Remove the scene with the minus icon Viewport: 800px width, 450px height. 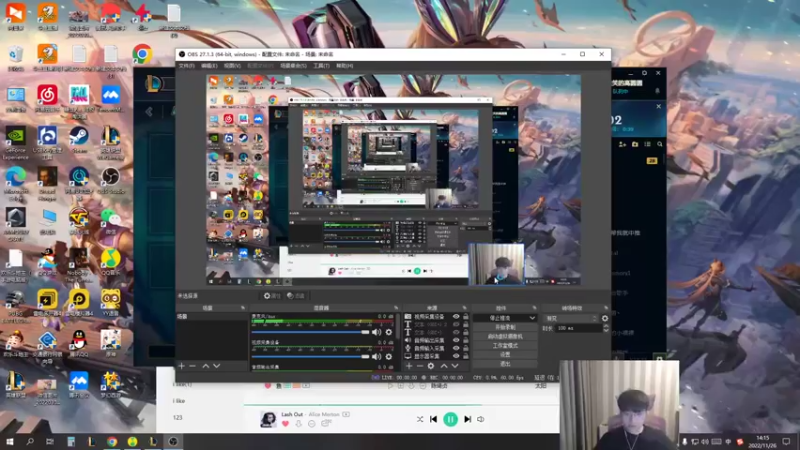pyautogui.click(x=192, y=366)
